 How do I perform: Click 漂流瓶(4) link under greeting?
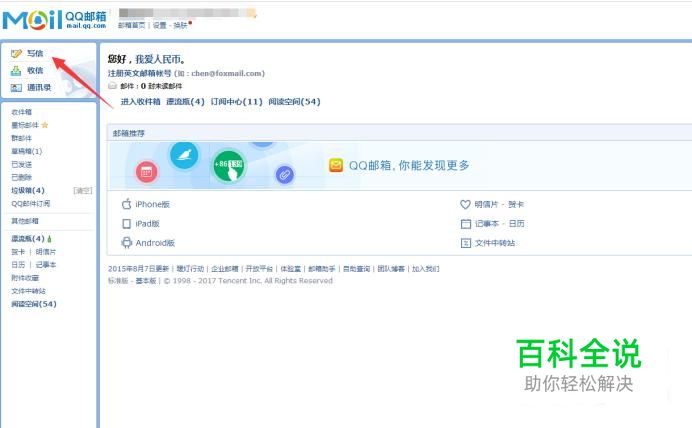(185, 101)
